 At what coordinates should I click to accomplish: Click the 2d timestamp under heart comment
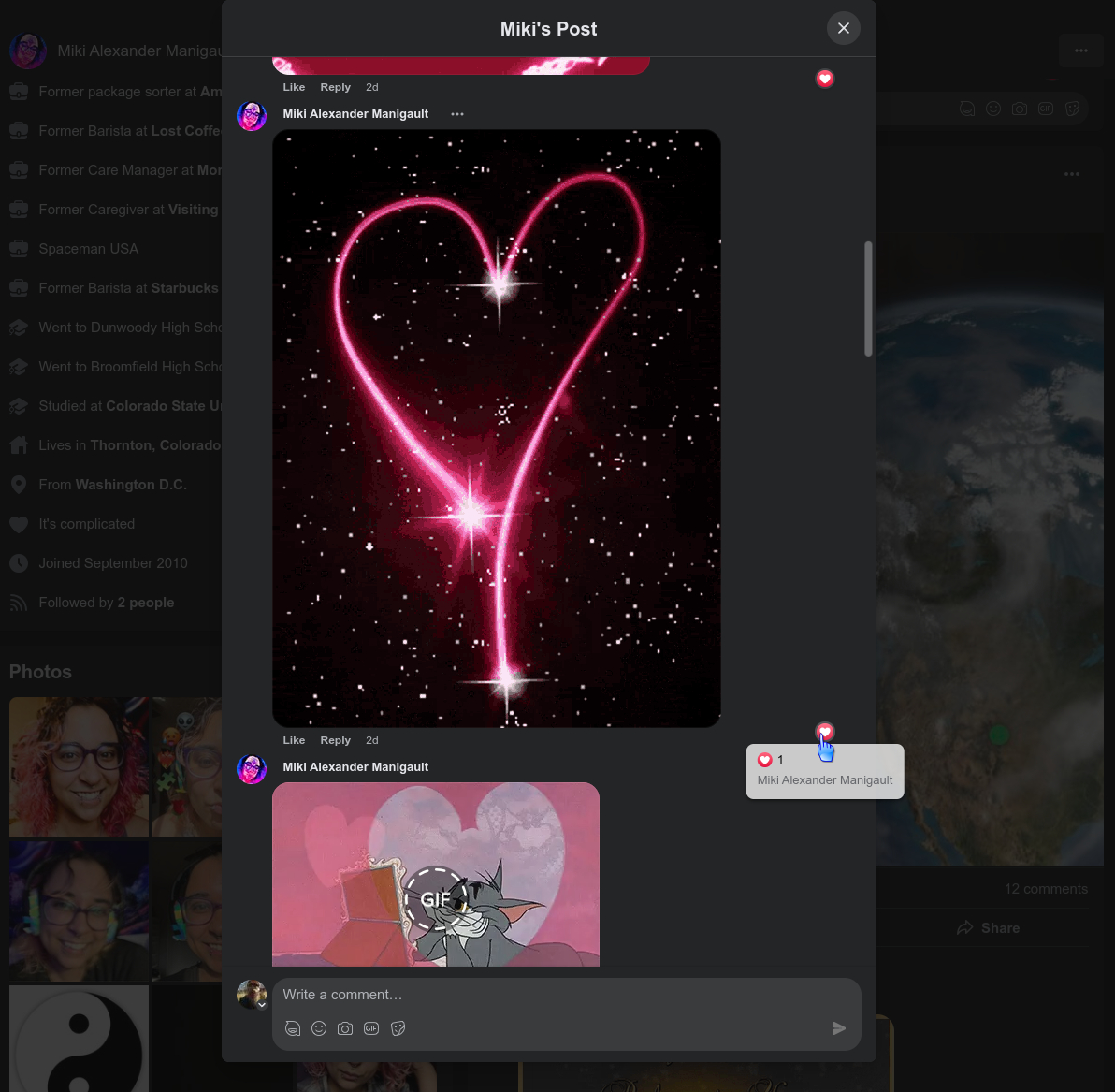click(x=371, y=740)
